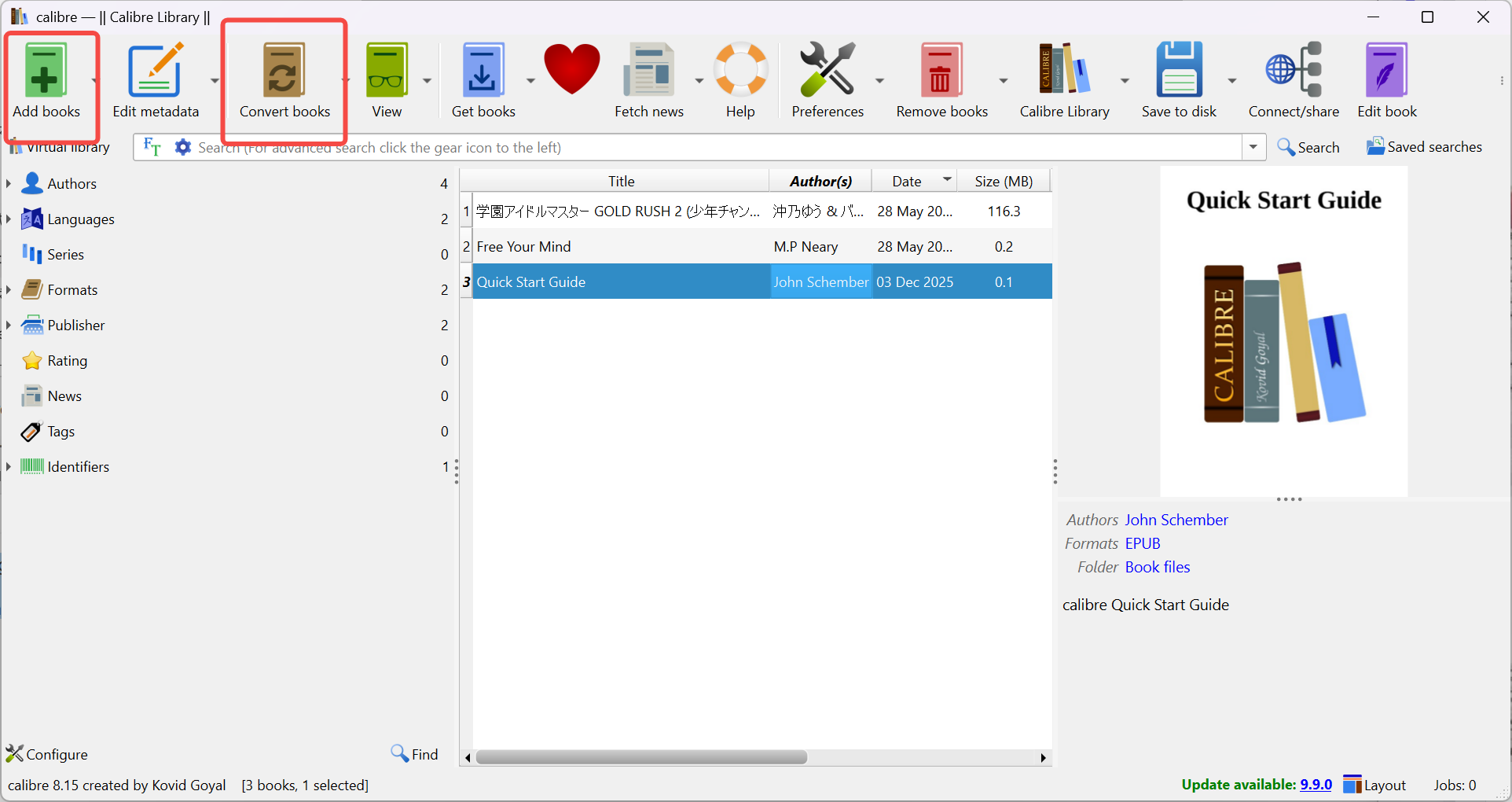
Task: Sort the book list by Title column
Action: click(621, 181)
